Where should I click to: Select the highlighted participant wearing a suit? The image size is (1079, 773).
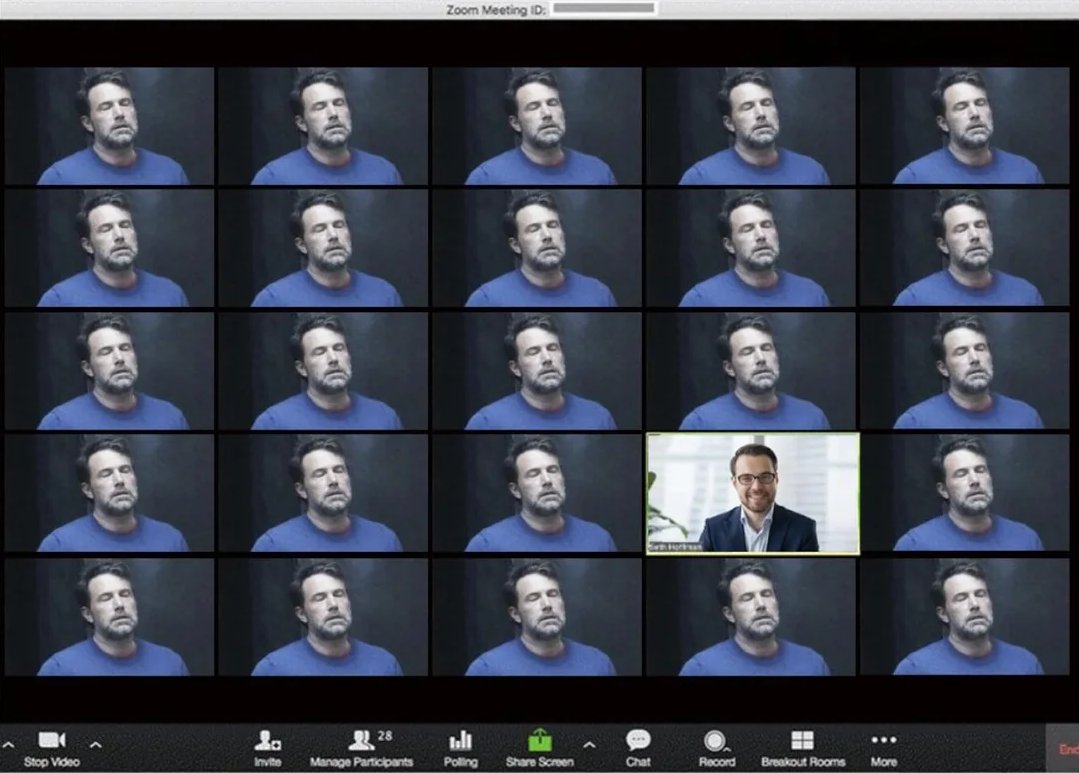(x=753, y=494)
